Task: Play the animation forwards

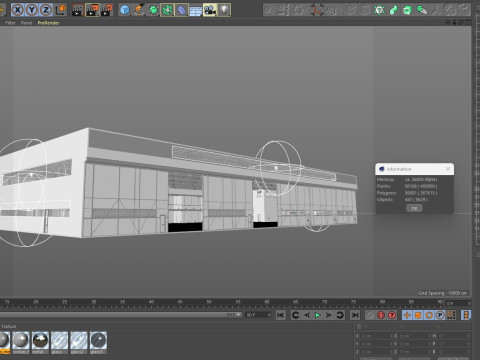Action: pyautogui.click(x=318, y=315)
